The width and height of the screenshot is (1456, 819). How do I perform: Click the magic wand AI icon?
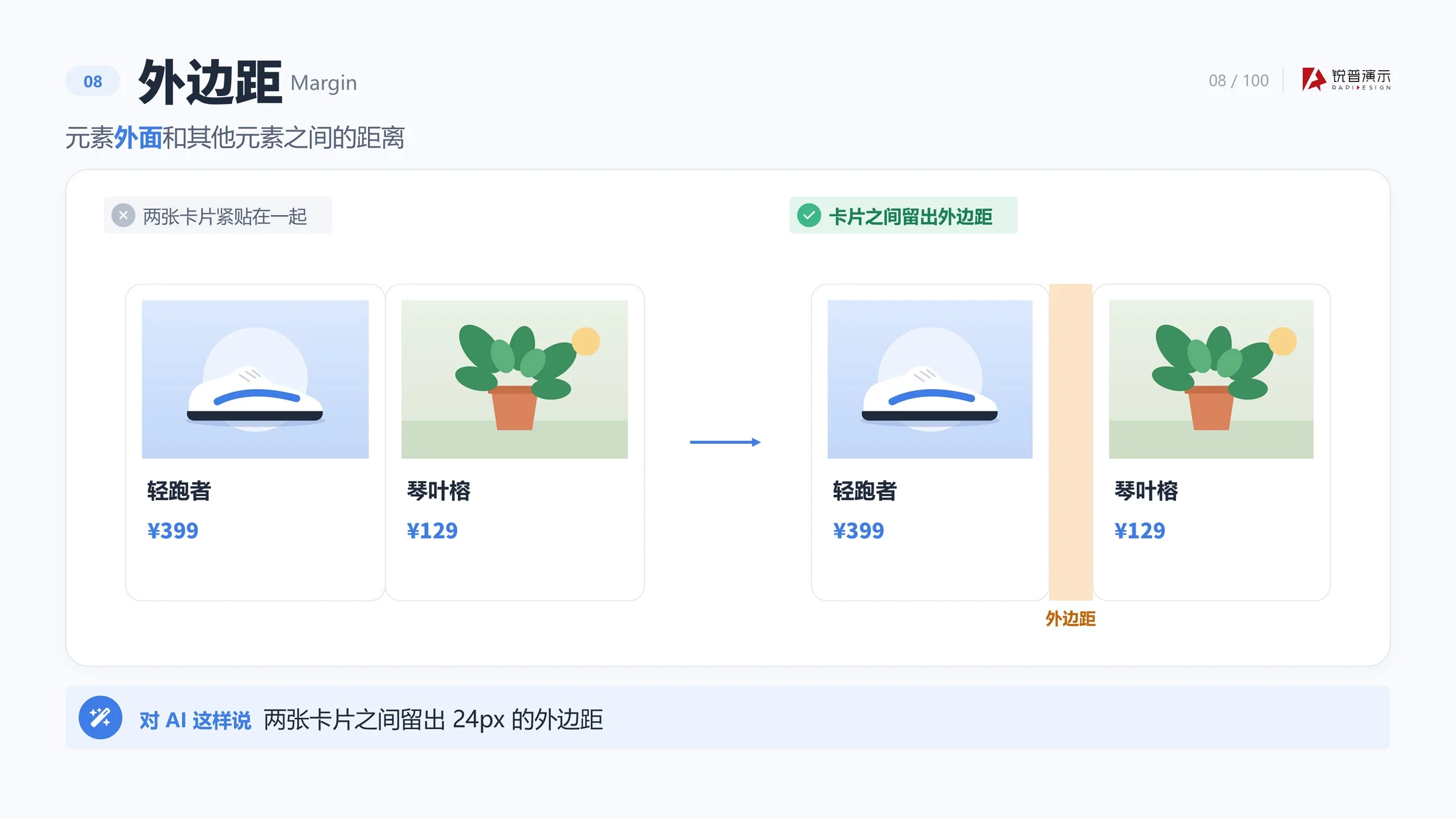coord(100,717)
